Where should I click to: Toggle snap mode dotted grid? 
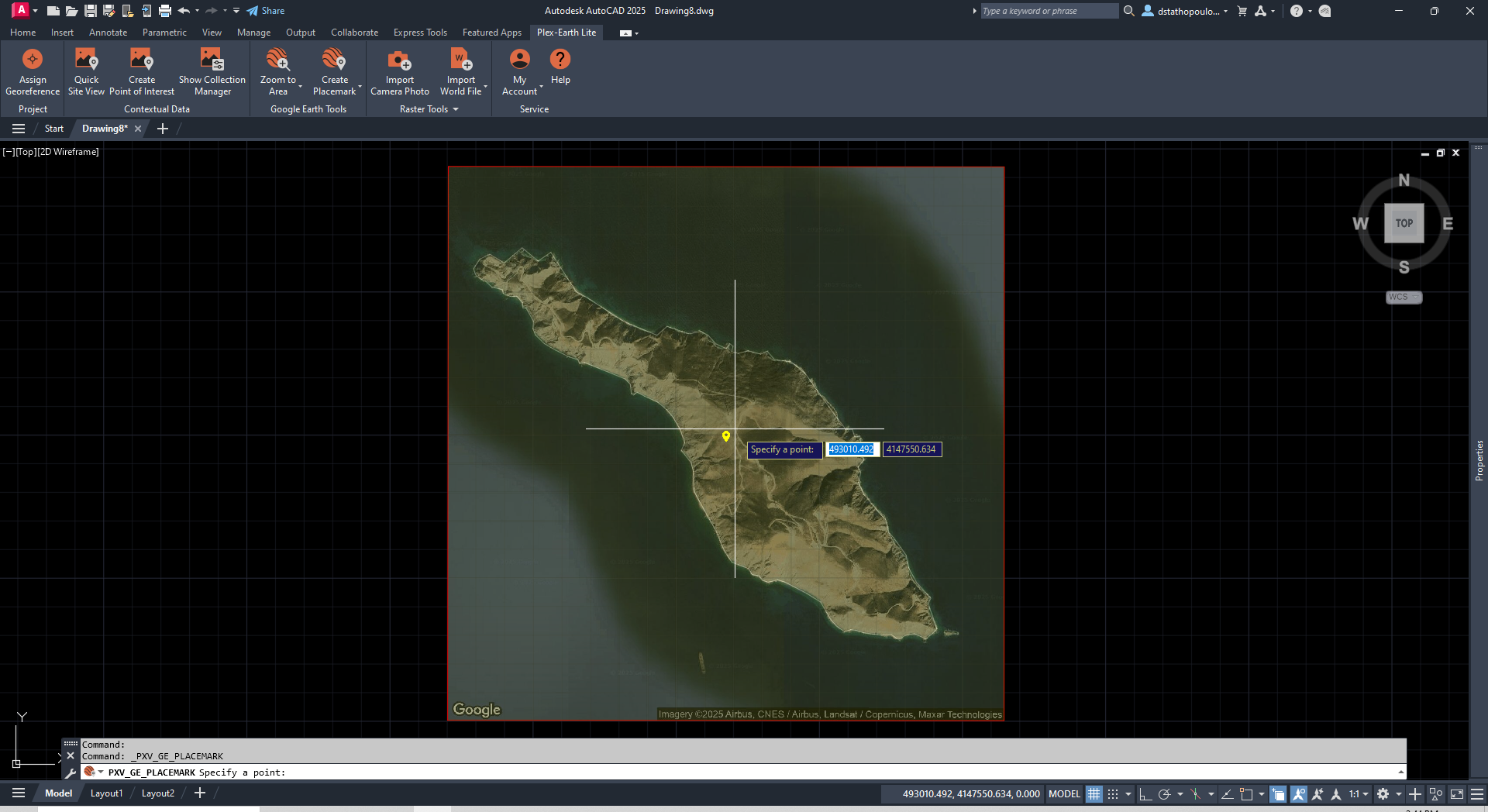(1113, 793)
